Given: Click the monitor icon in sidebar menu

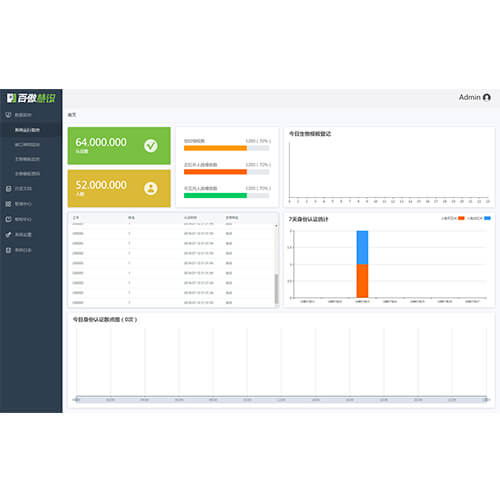Looking at the screenshot, I should click(x=9, y=115).
